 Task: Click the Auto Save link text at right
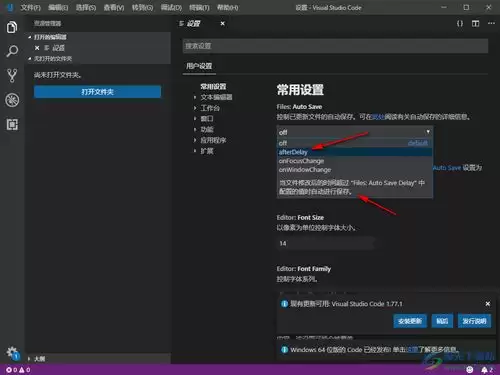(x=447, y=168)
